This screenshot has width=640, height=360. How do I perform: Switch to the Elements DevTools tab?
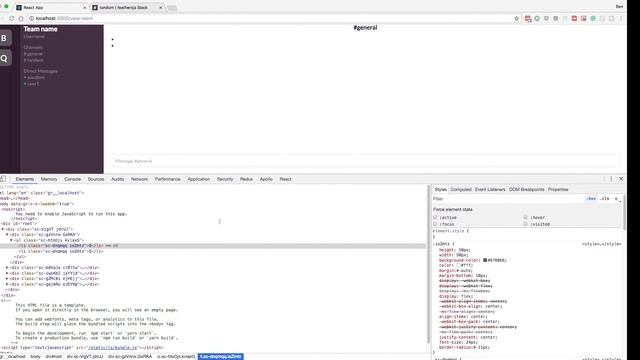(x=25, y=179)
